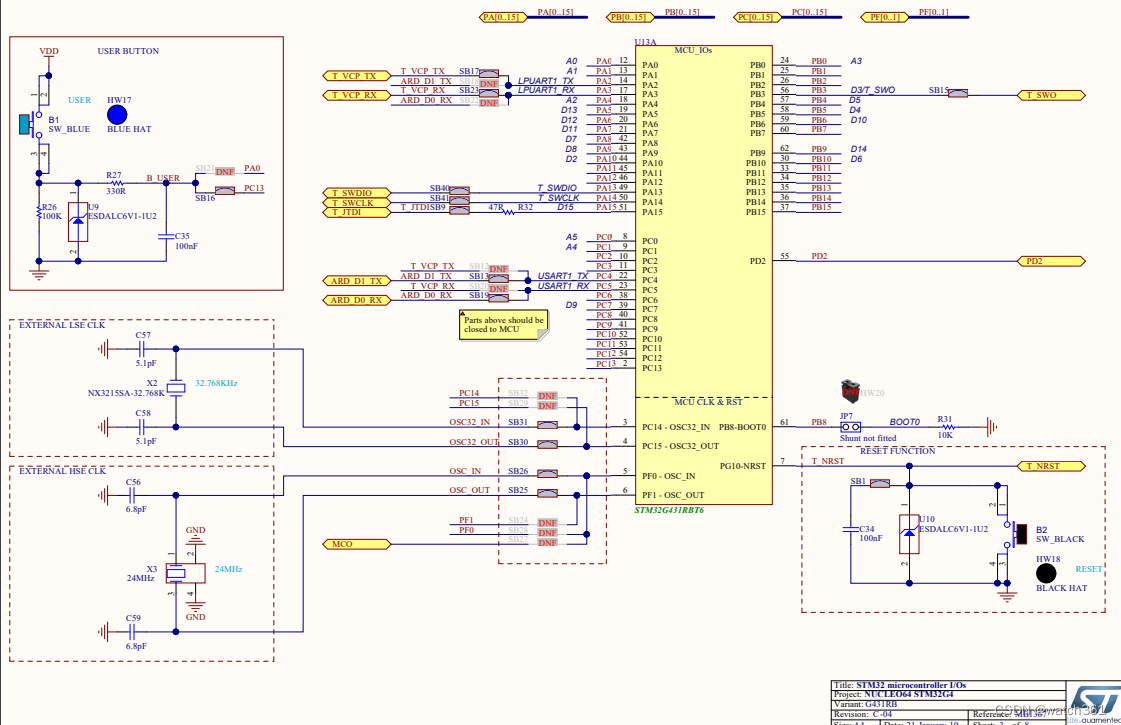Select the SB16 solder bridge symbol
The image size is (1121, 725).
[224, 191]
